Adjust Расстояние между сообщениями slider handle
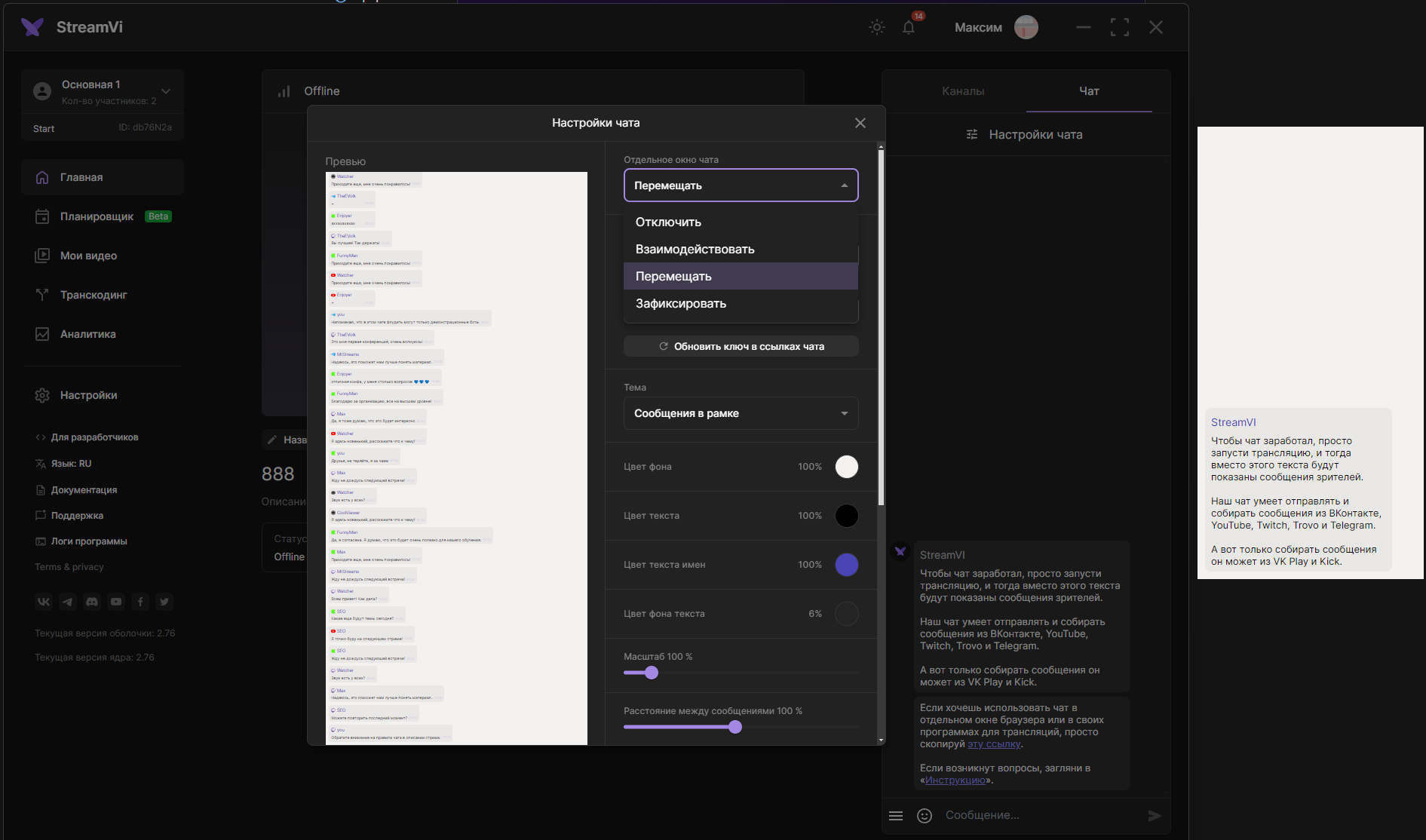The image size is (1426, 840). point(735,727)
